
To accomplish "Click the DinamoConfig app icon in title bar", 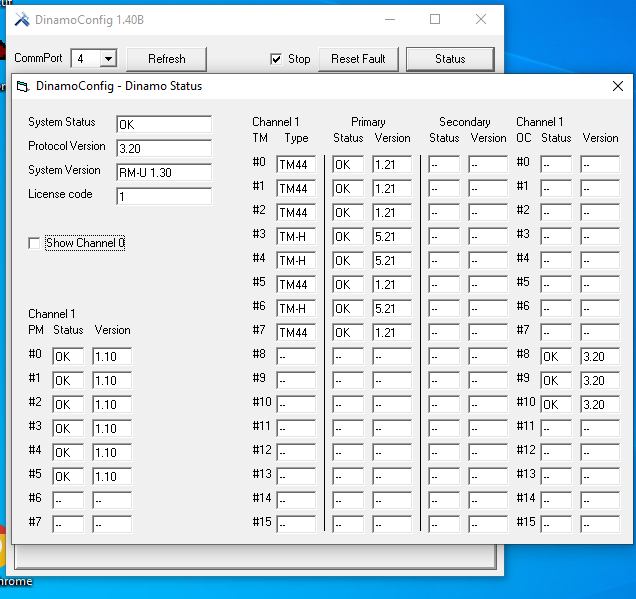I will point(22,19).
